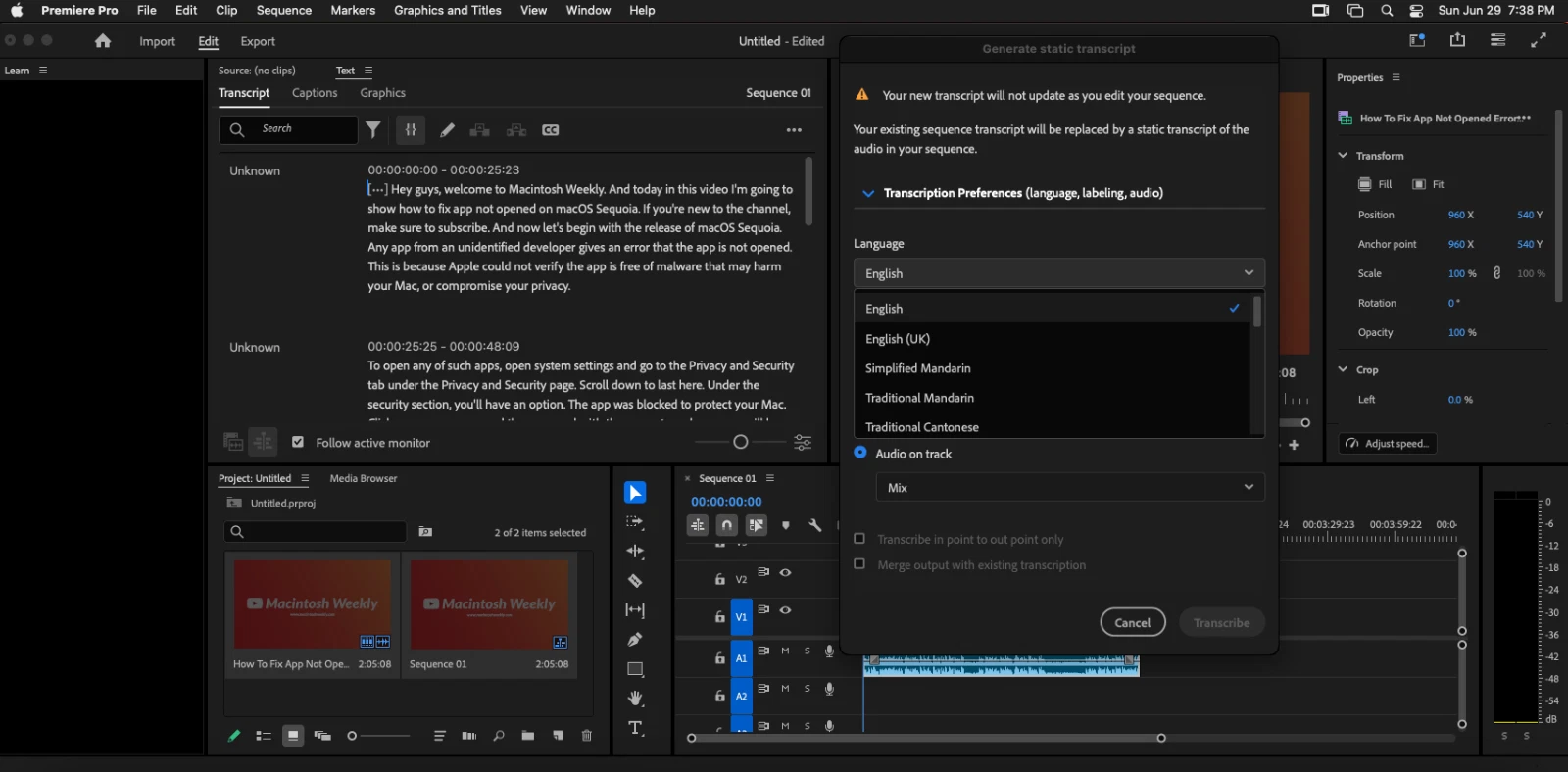Check Merge output with existing transcription
Image resolution: width=1568 pixels, height=772 pixels.
[859, 564]
